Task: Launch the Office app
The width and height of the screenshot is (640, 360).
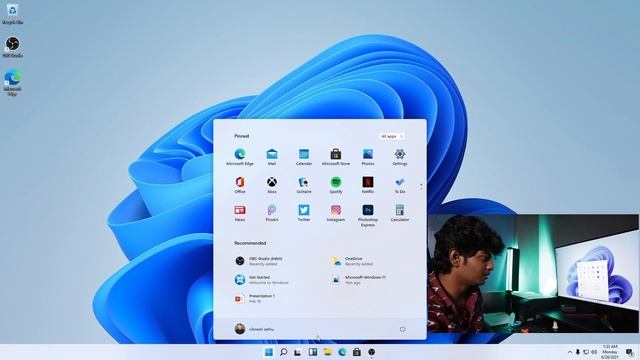Action: tap(240, 185)
